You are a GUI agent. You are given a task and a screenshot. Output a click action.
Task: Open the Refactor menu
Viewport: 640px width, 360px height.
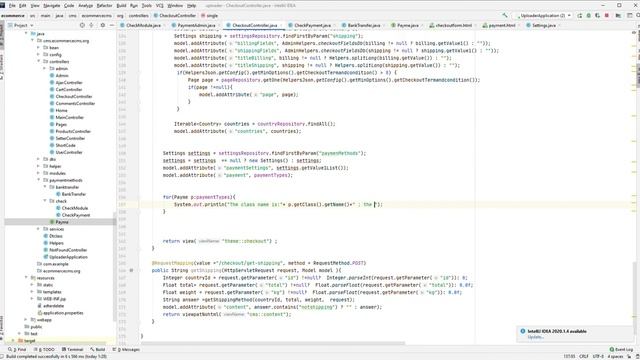104,6
